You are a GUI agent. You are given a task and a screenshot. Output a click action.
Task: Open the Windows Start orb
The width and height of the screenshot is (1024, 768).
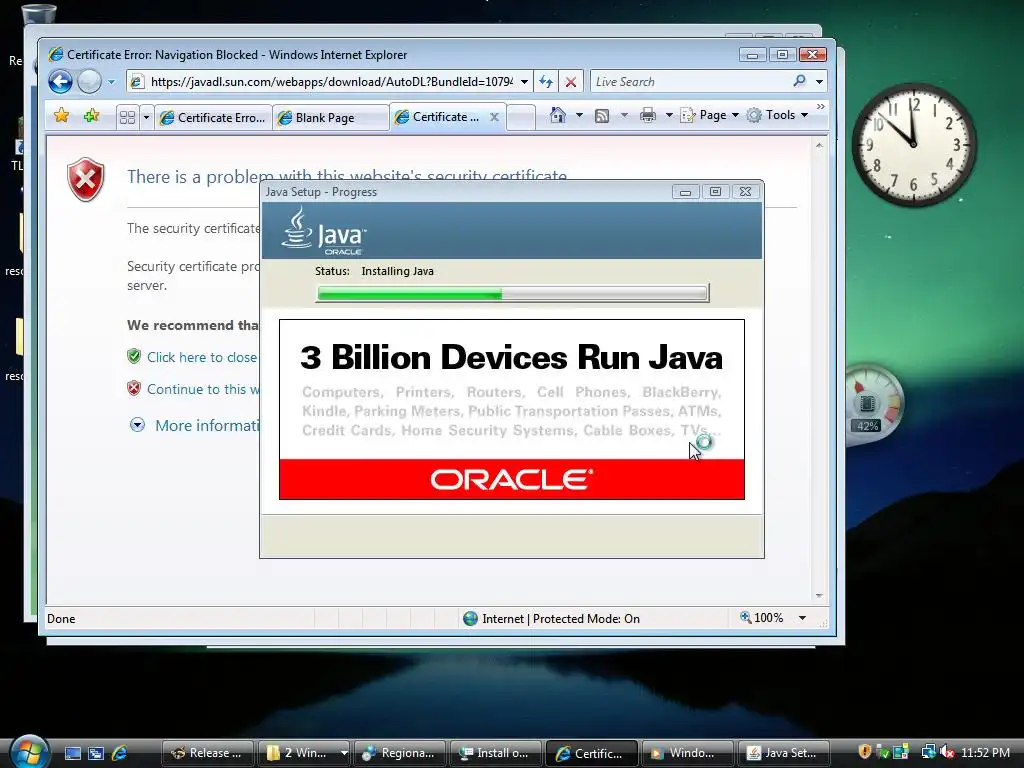click(29, 752)
